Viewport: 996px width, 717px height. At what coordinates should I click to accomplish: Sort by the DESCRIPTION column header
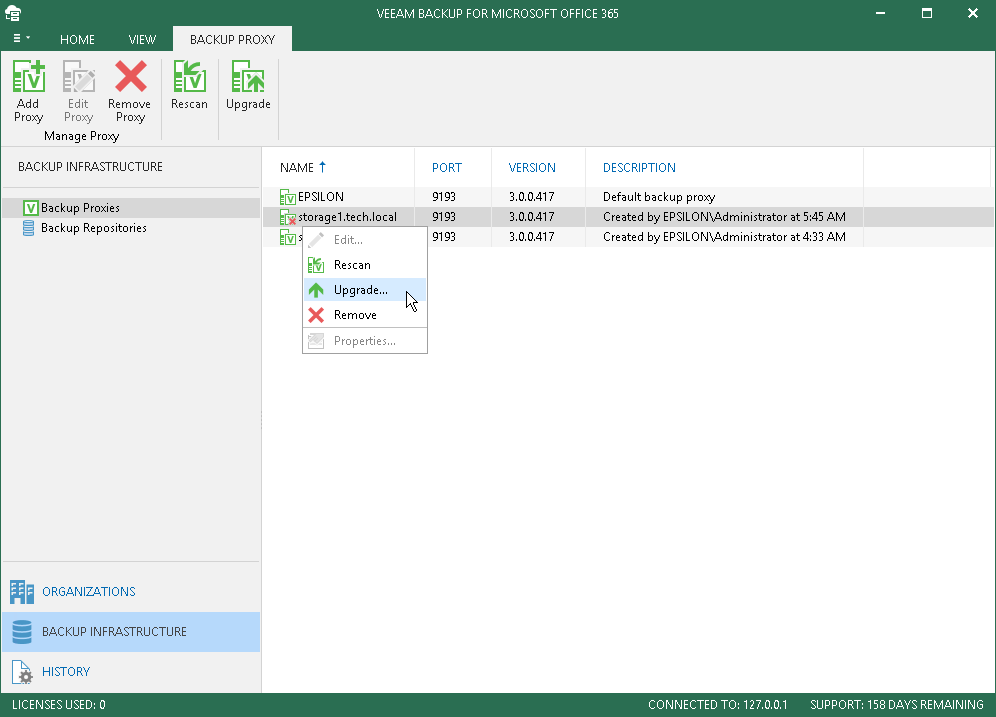pyautogui.click(x=639, y=168)
